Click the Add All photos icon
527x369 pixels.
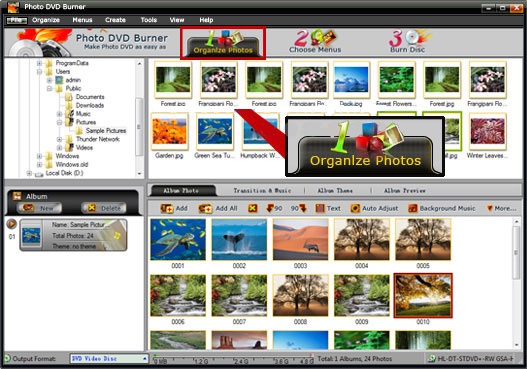tap(205, 208)
